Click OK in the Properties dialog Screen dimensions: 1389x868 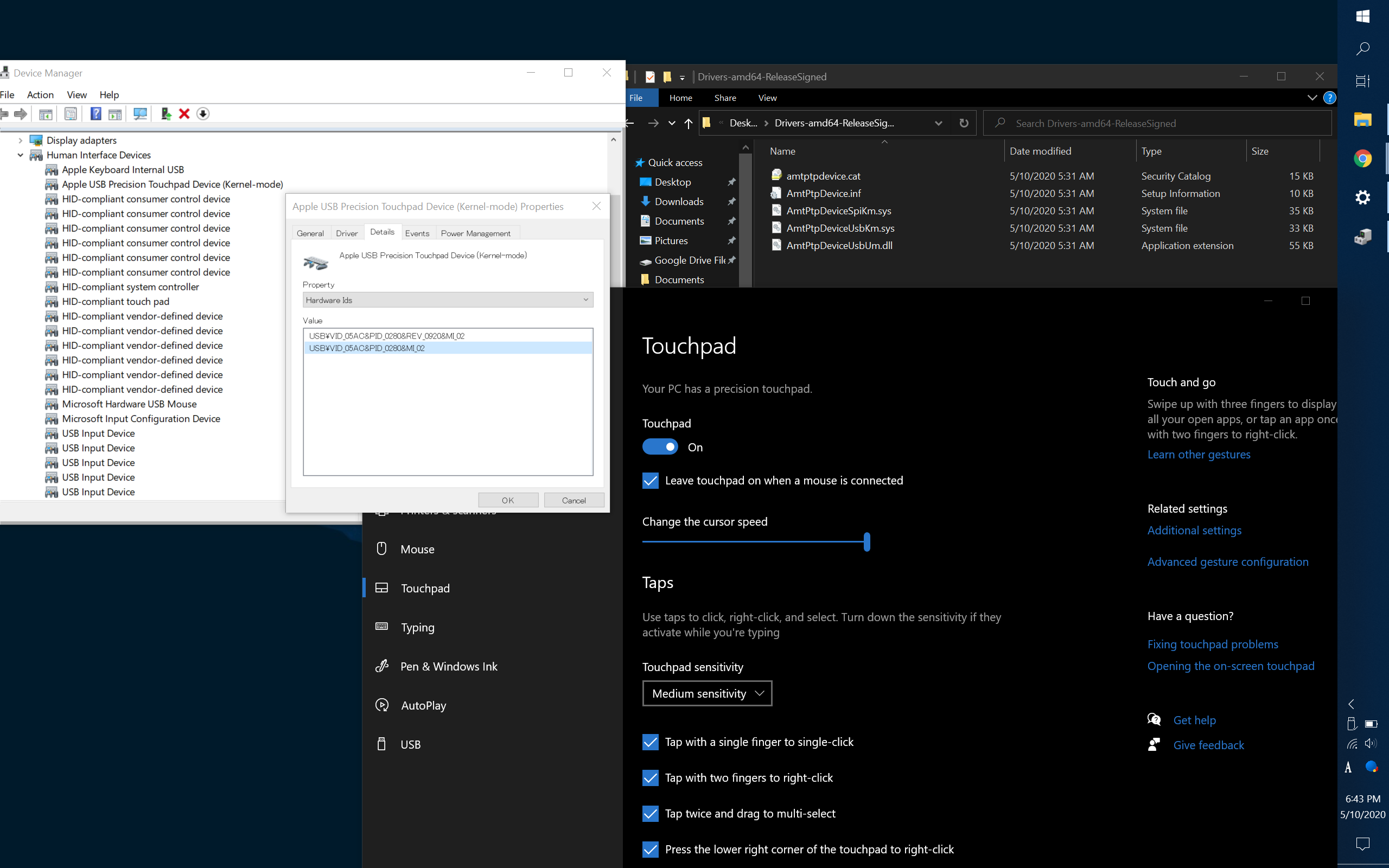point(508,500)
